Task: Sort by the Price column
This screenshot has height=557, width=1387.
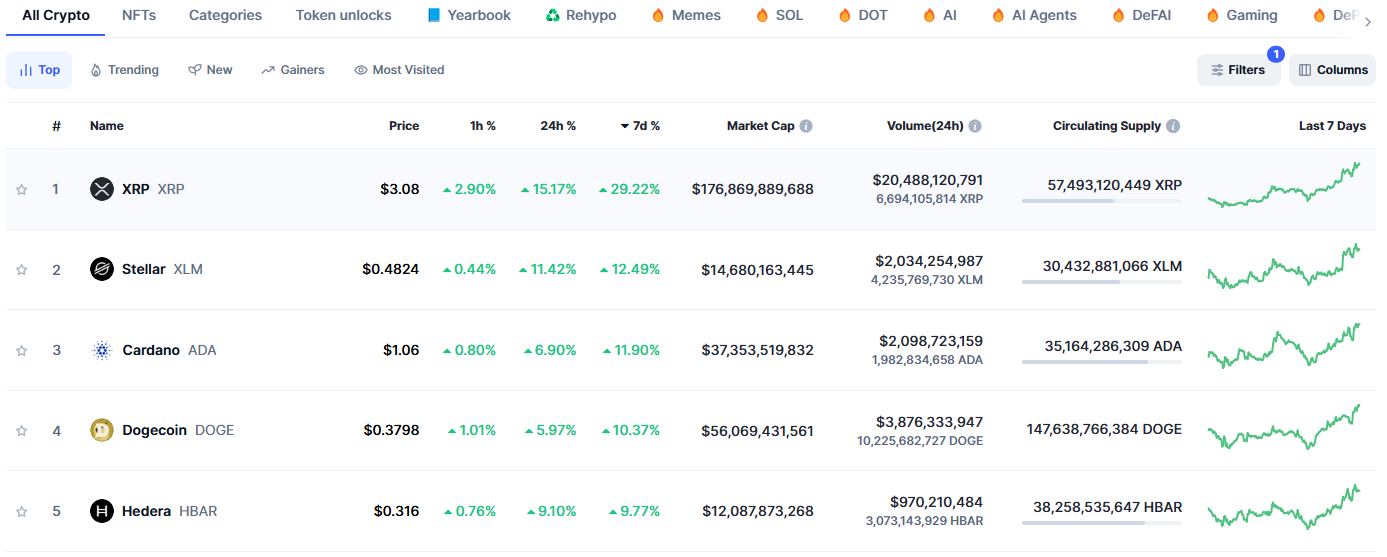Action: (404, 126)
